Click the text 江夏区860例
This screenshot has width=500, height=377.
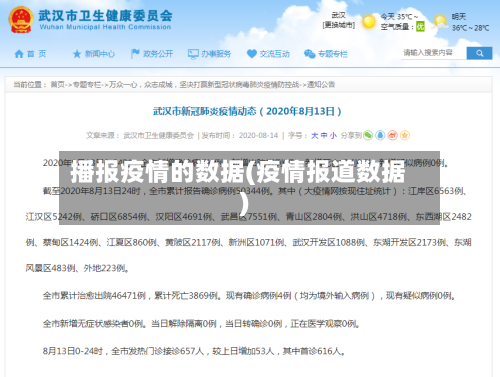[x=132, y=242]
